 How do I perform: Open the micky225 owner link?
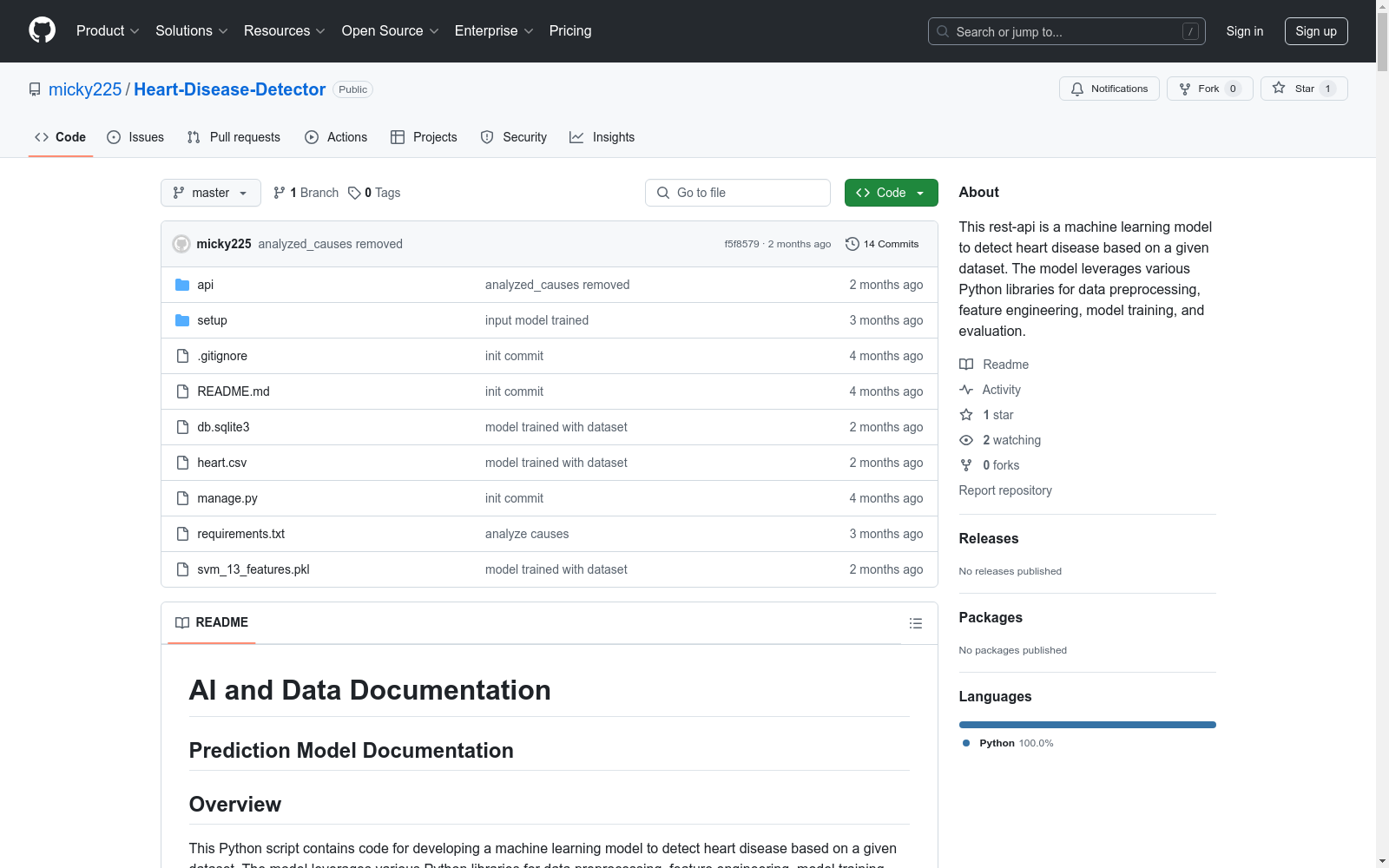85,89
